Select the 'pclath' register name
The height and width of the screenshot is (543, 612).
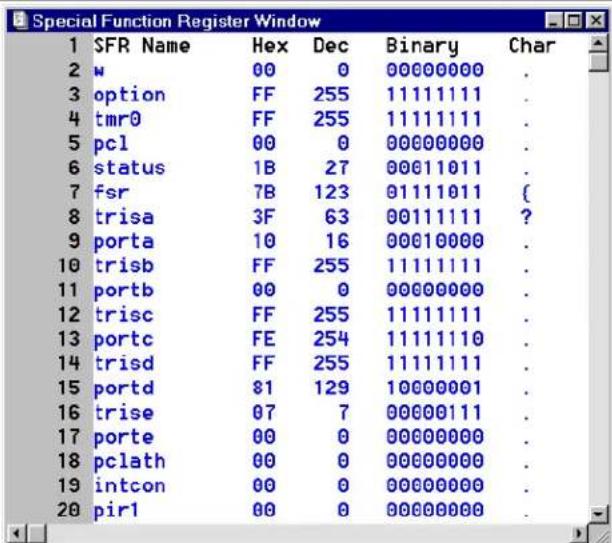pyautogui.click(x=129, y=462)
